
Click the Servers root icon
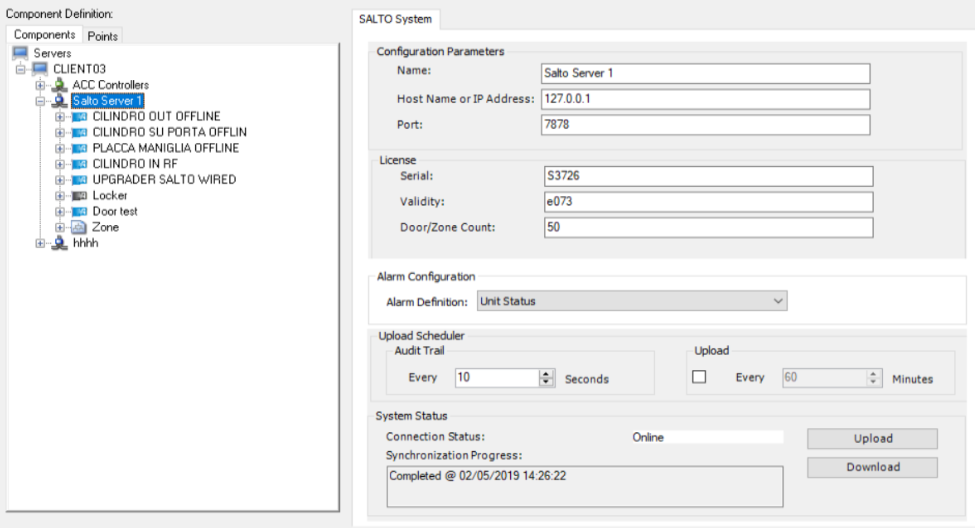(x=19, y=53)
